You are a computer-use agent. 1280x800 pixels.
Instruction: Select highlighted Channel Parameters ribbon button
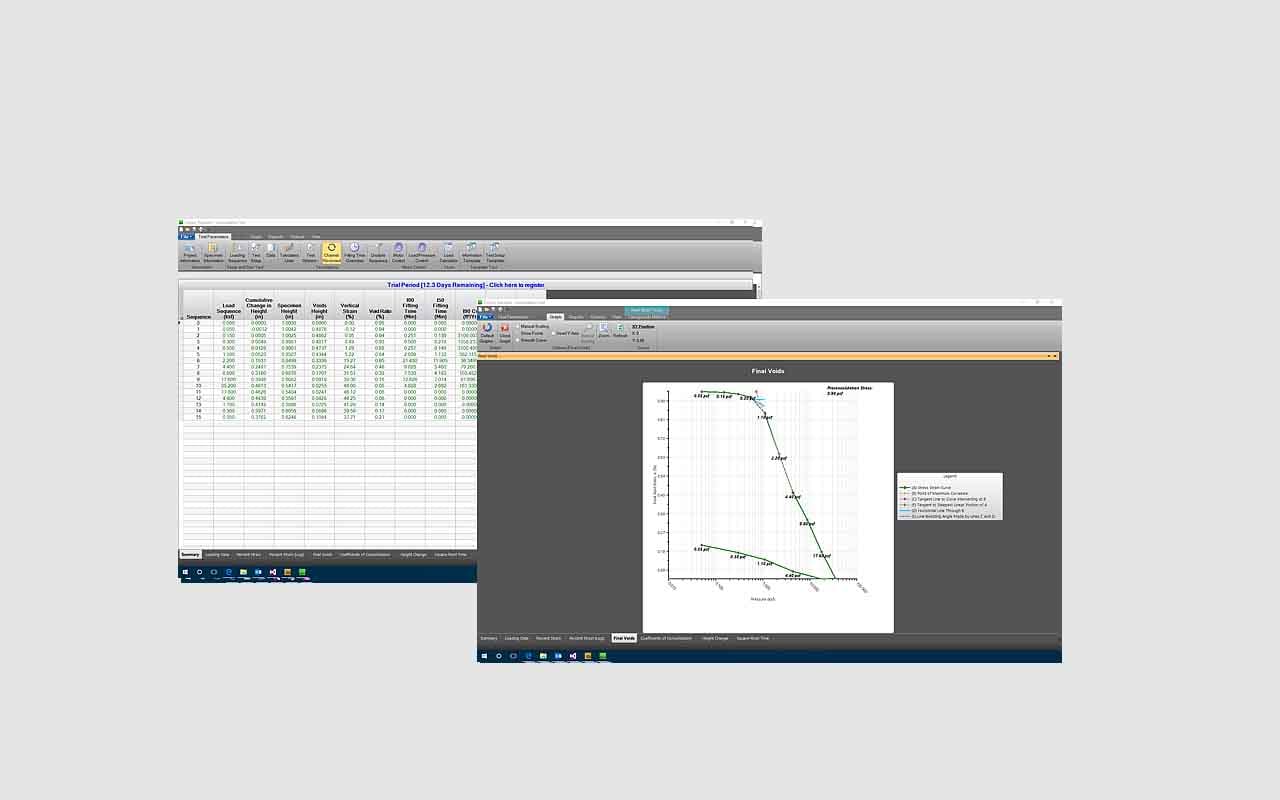(x=331, y=252)
